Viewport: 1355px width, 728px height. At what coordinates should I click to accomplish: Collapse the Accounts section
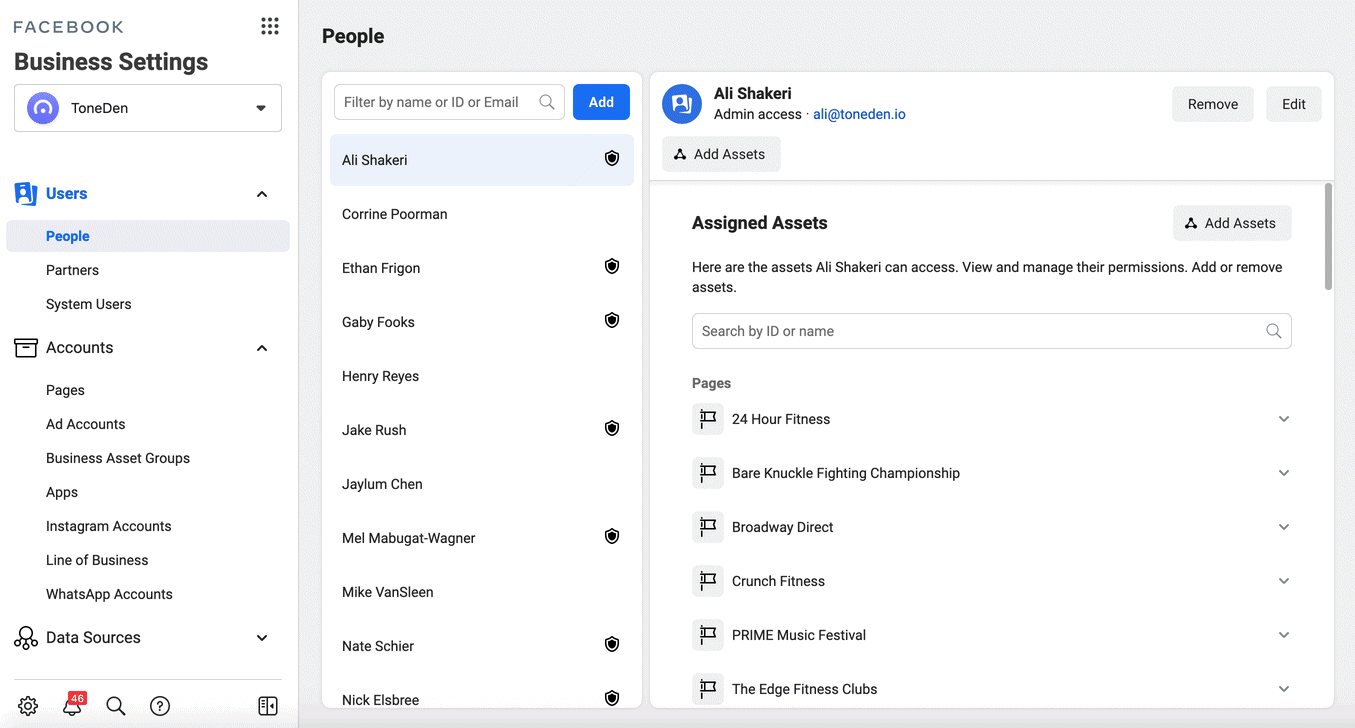(262, 348)
